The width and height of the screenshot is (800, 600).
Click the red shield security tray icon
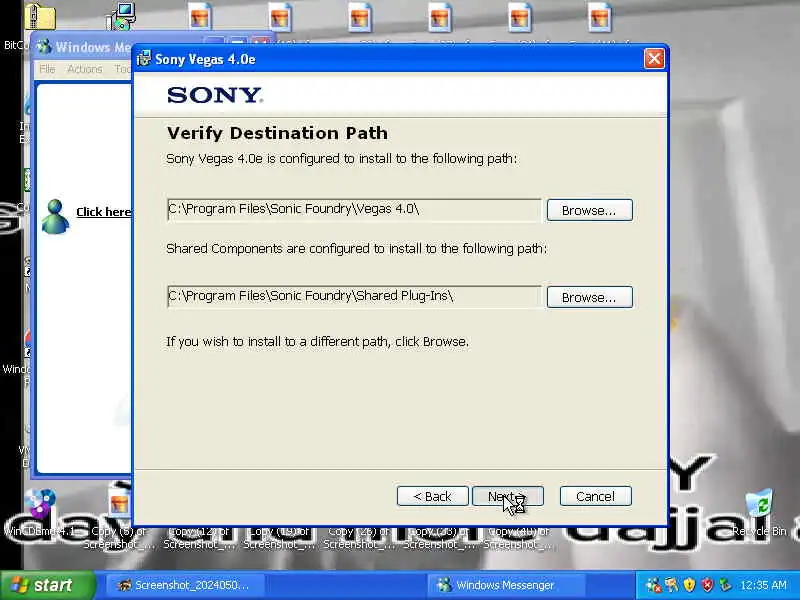pos(707,585)
